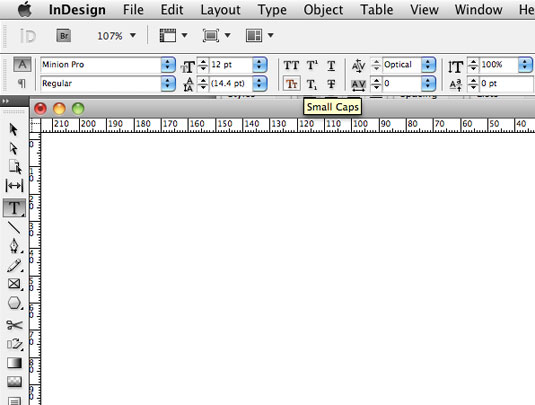This screenshot has width=535, height=405.
Task: Select the Selection tool arrow
Action: coord(14,130)
